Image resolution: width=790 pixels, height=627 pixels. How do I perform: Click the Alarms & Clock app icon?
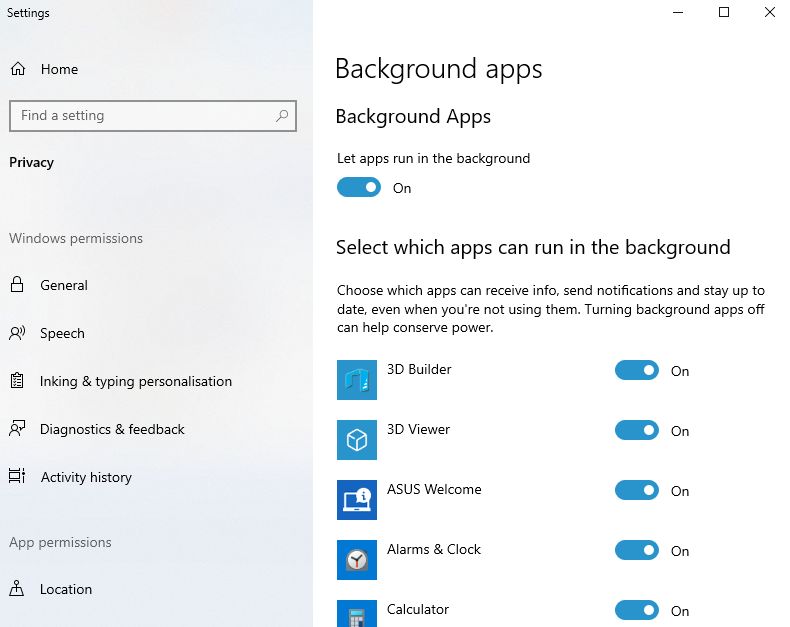[x=357, y=560]
